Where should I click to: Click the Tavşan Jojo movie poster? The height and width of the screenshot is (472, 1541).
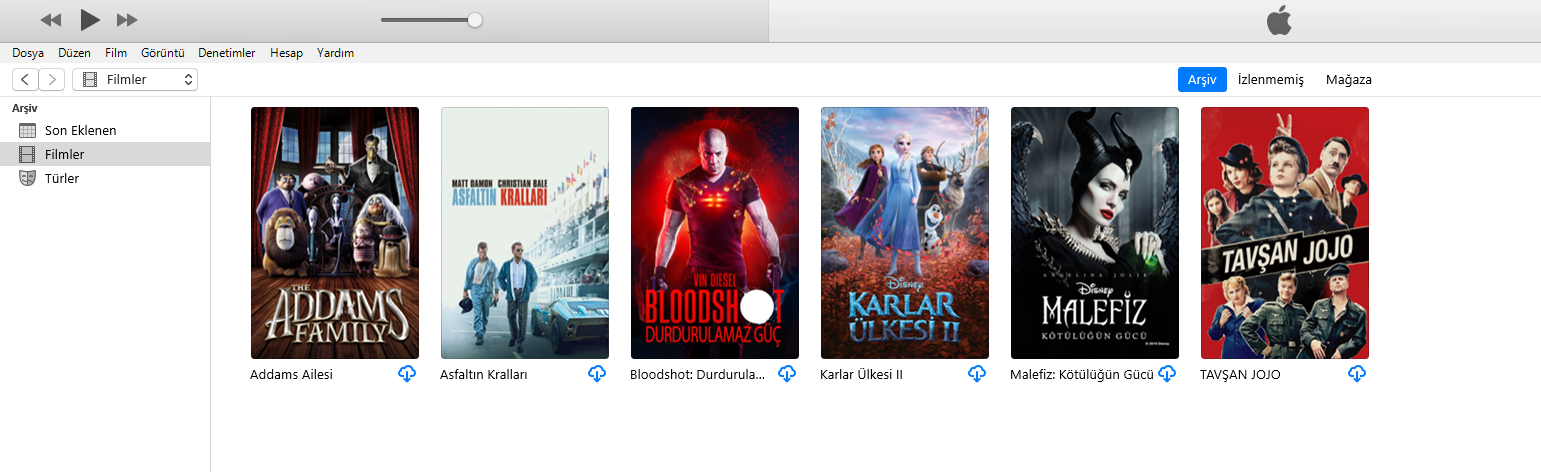coord(1285,233)
